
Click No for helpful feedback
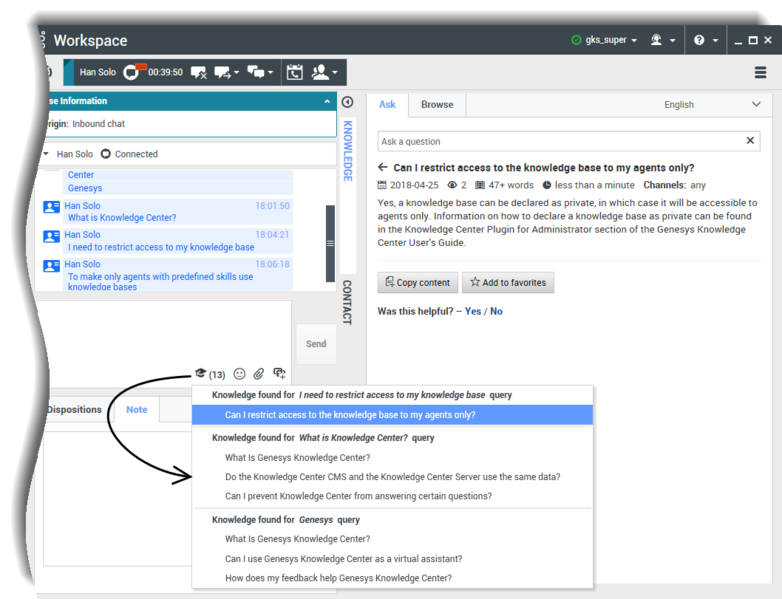[496, 311]
